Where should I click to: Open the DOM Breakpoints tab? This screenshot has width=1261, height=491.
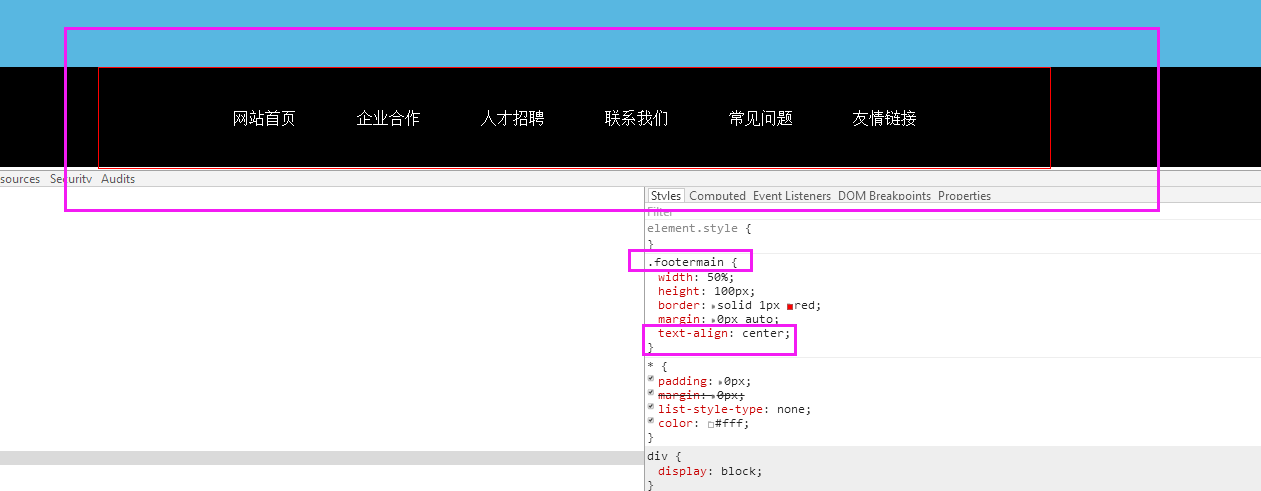(x=884, y=196)
